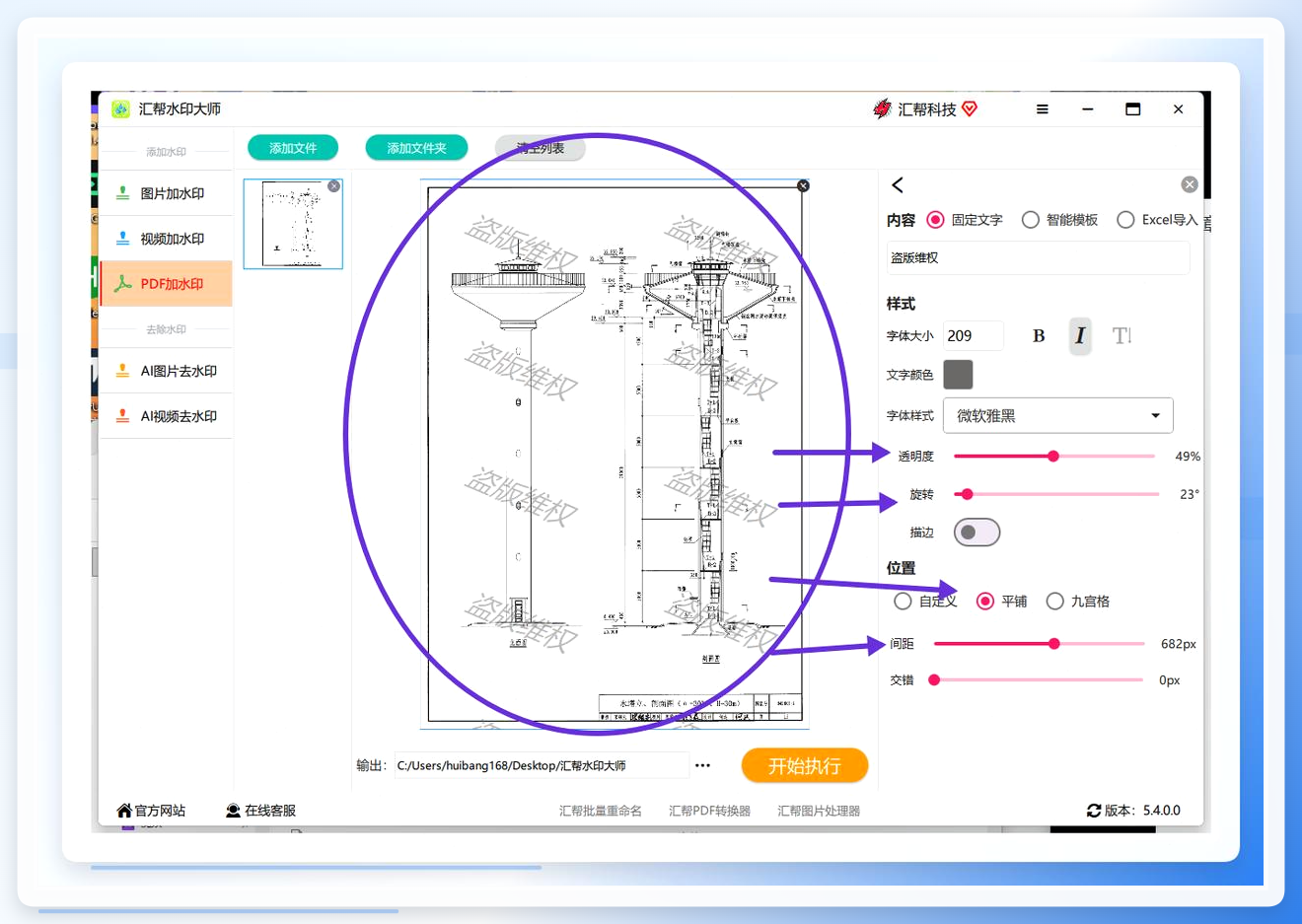Switch to AI图片去水印 mode
Screen dimensions: 1302x924
coord(166,371)
